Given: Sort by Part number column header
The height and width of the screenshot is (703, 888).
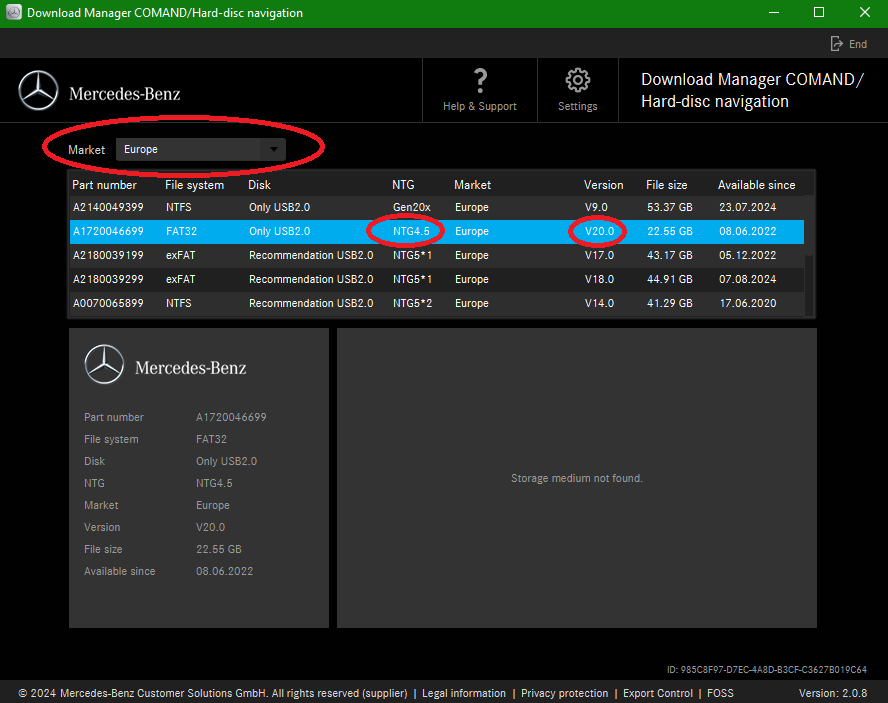Looking at the screenshot, I should (x=105, y=185).
